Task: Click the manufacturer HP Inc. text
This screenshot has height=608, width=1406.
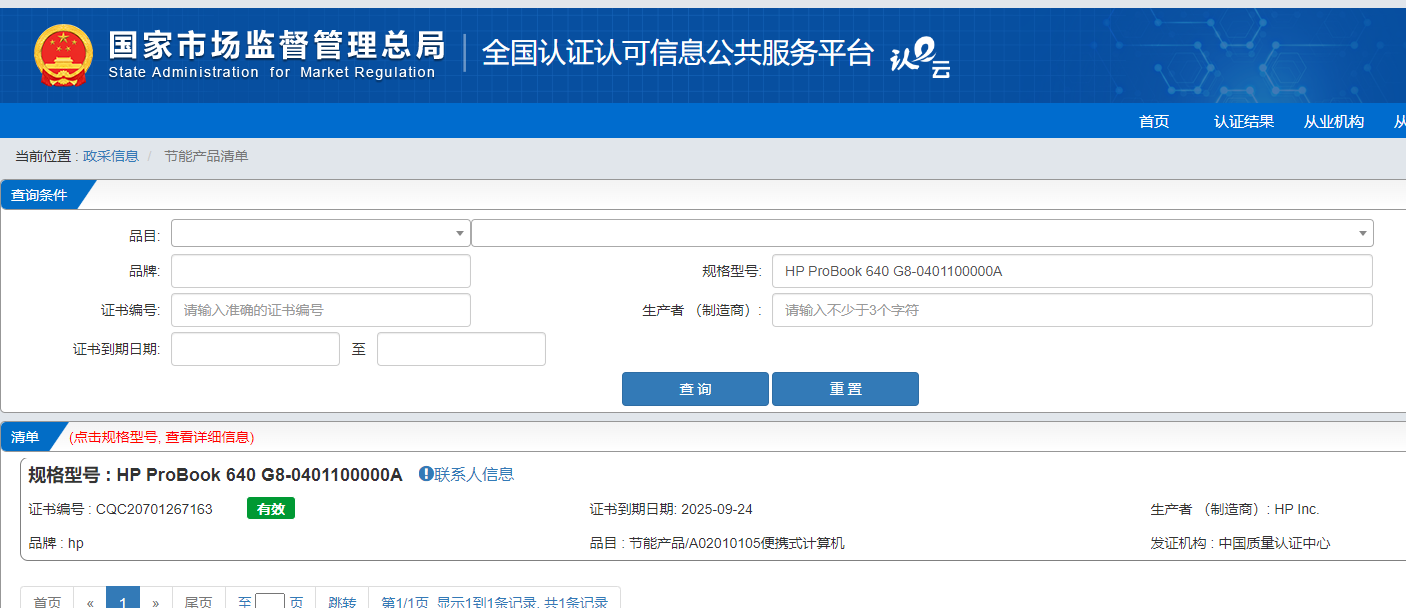Action: (1297, 509)
